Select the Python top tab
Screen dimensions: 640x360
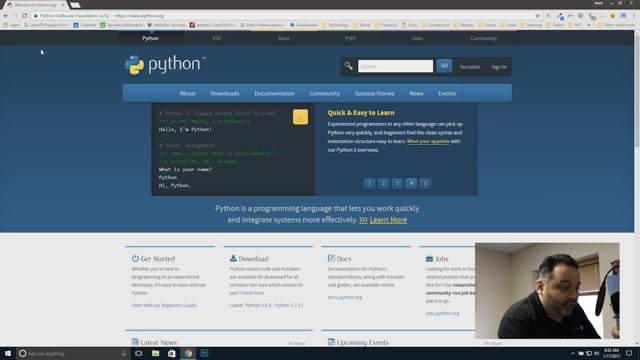pyautogui.click(x=150, y=38)
